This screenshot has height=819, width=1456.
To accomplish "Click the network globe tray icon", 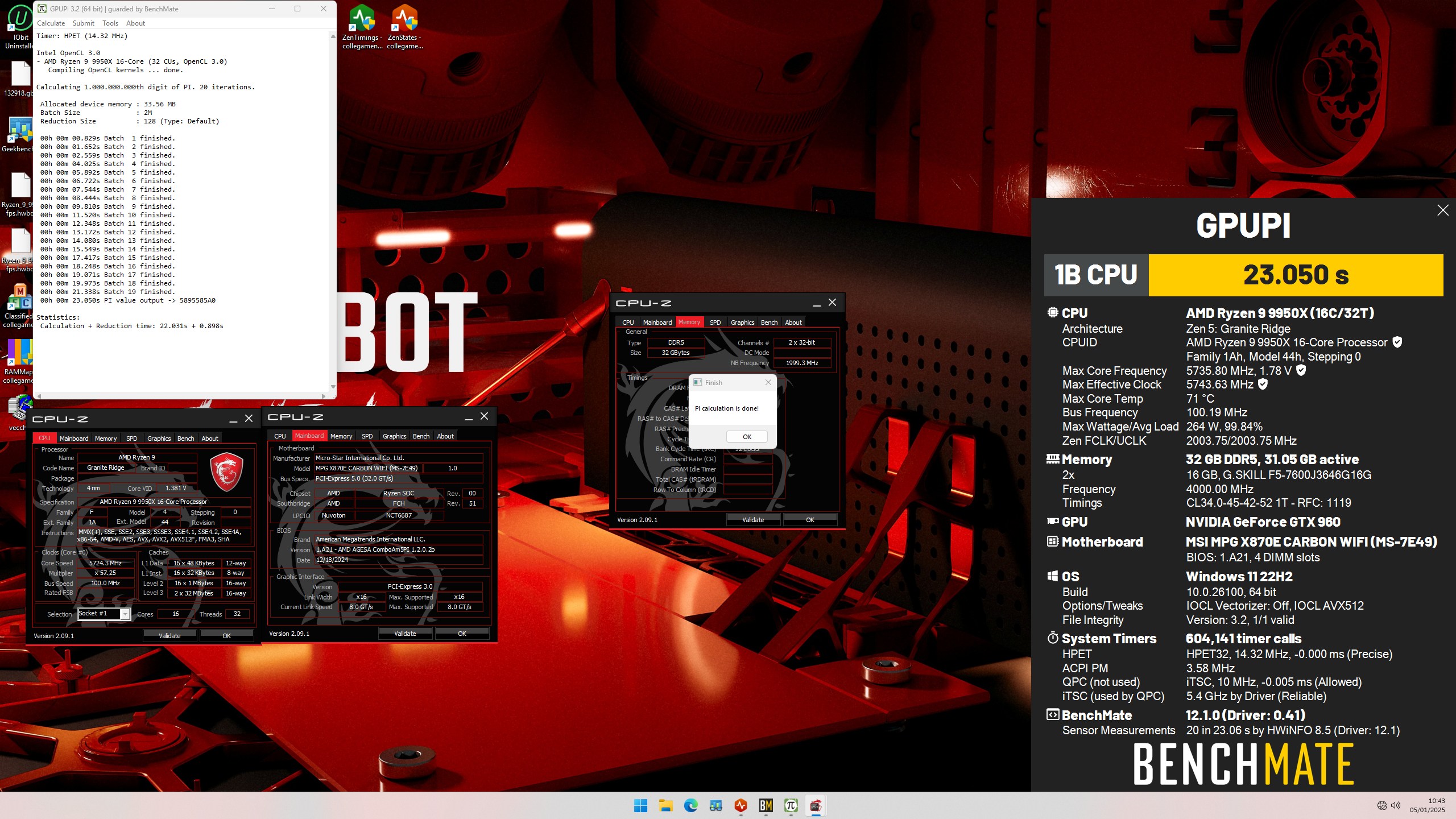I will 1382,805.
